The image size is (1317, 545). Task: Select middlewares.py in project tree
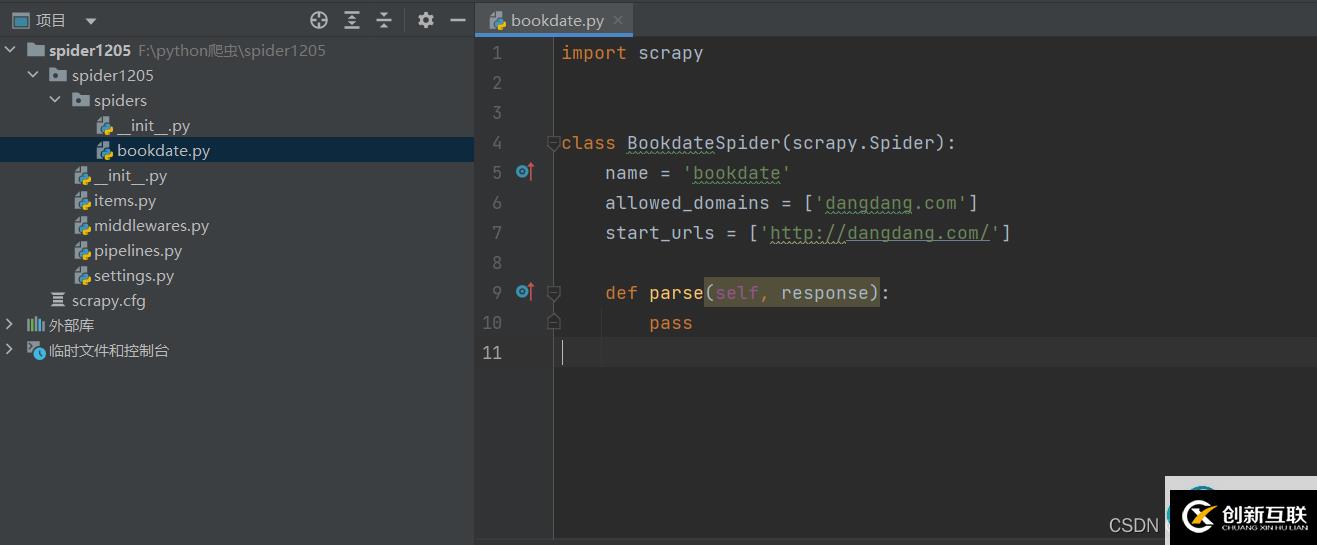pos(151,226)
